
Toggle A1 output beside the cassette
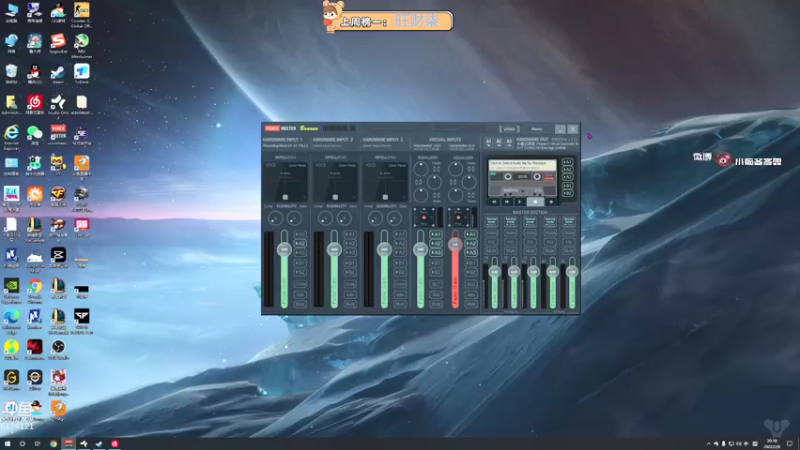coord(567,162)
